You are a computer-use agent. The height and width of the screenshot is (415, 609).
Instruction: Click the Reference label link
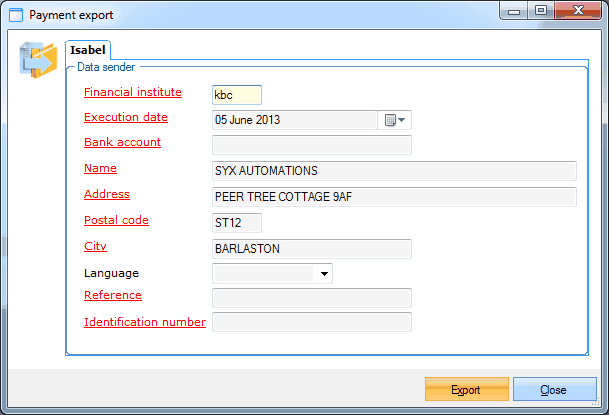tap(112, 295)
